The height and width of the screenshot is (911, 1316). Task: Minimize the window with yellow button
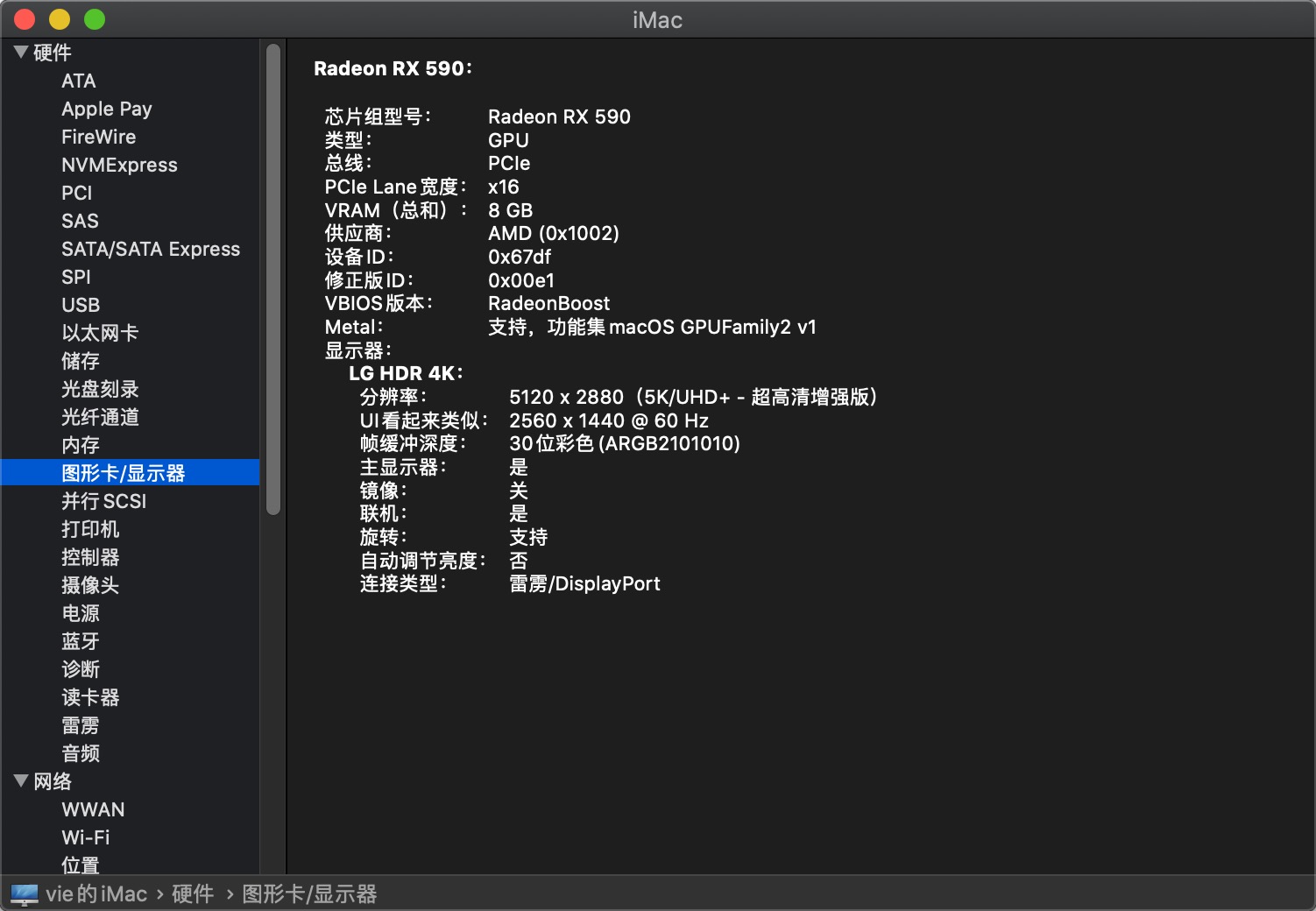click(x=60, y=19)
